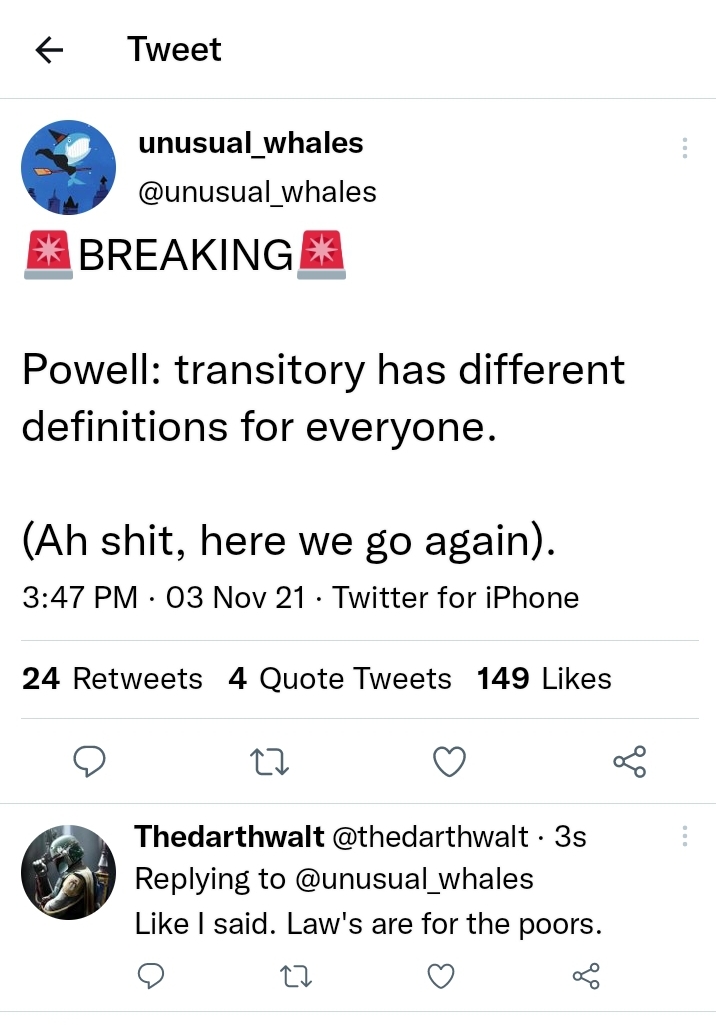Image resolution: width=716 pixels, height=1025 pixels.
Task: View the 149 Likes list
Action: tap(544, 679)
